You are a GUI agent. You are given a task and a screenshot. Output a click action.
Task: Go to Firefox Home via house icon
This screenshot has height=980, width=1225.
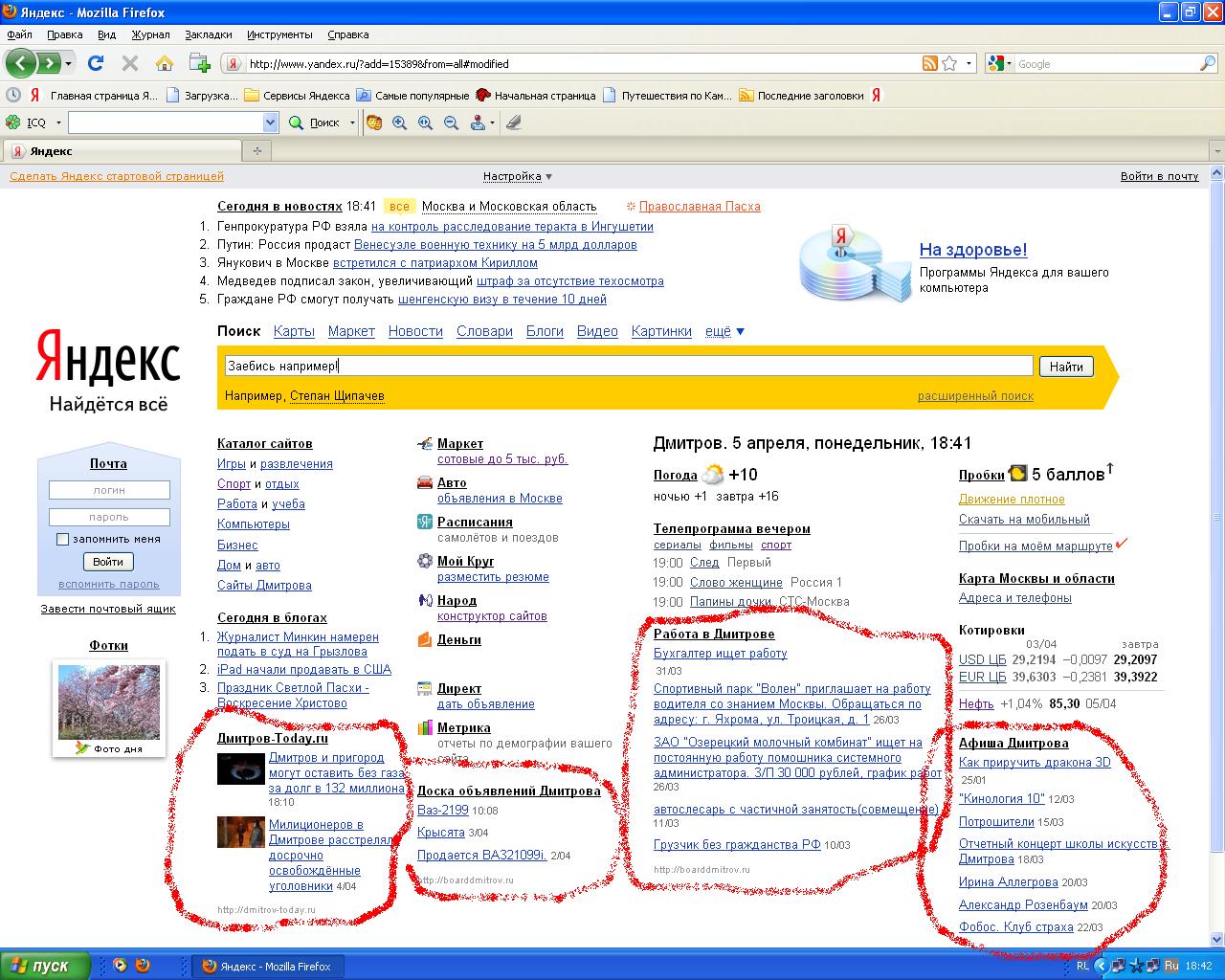tap(165, 63)
